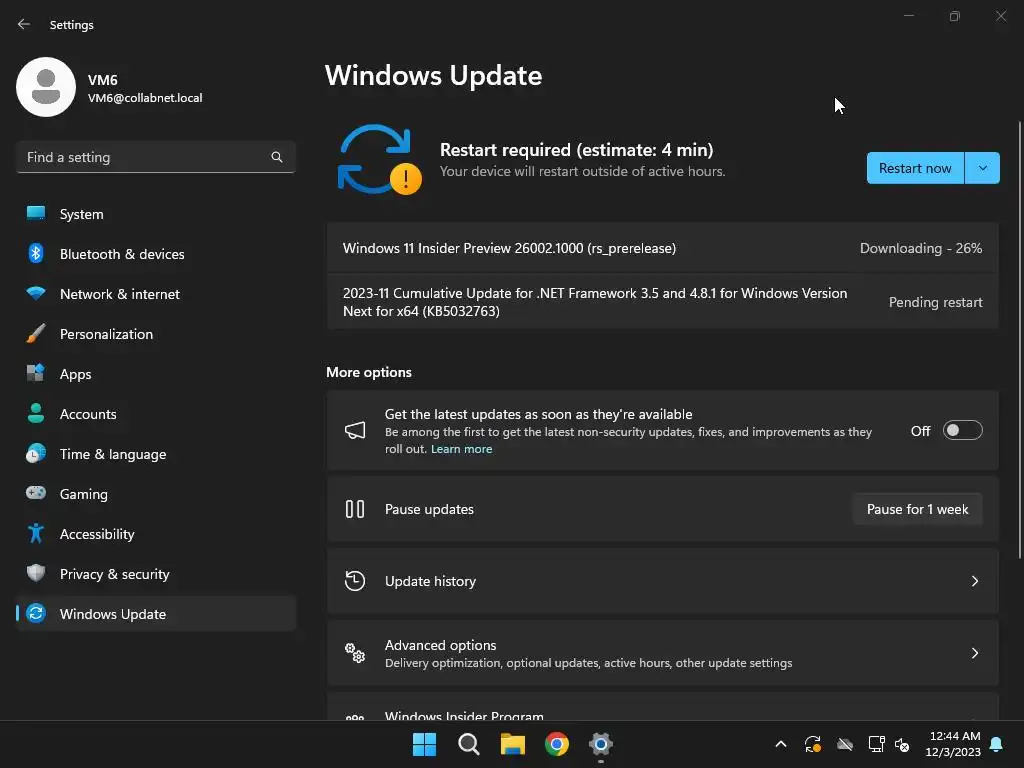Screen dimensions: 1024x768
Task: Open File Explorer from the taskbar
Action: point(513,744)
